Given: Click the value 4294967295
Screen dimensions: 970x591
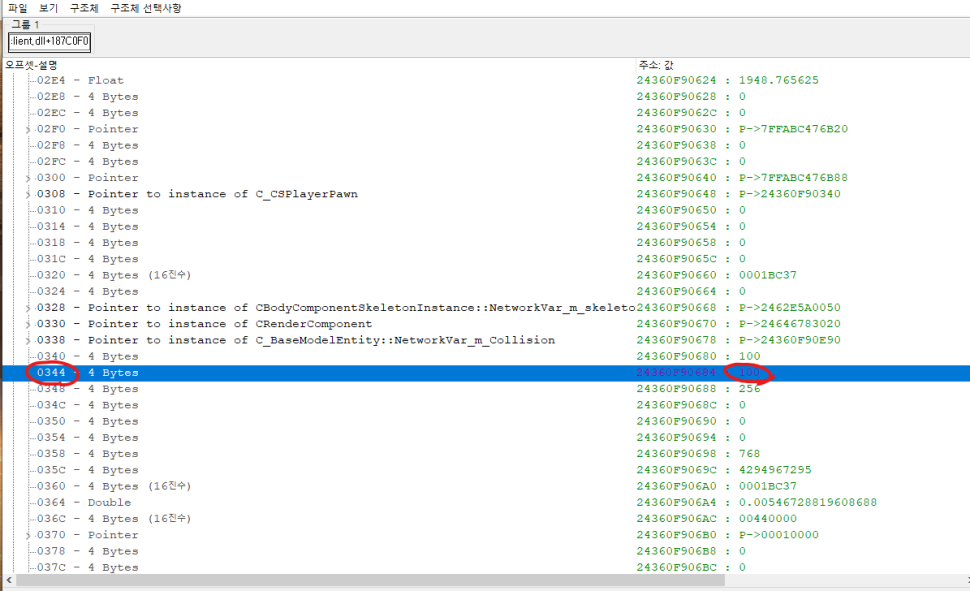Looking at the screenshot, I should coord(775,470).
